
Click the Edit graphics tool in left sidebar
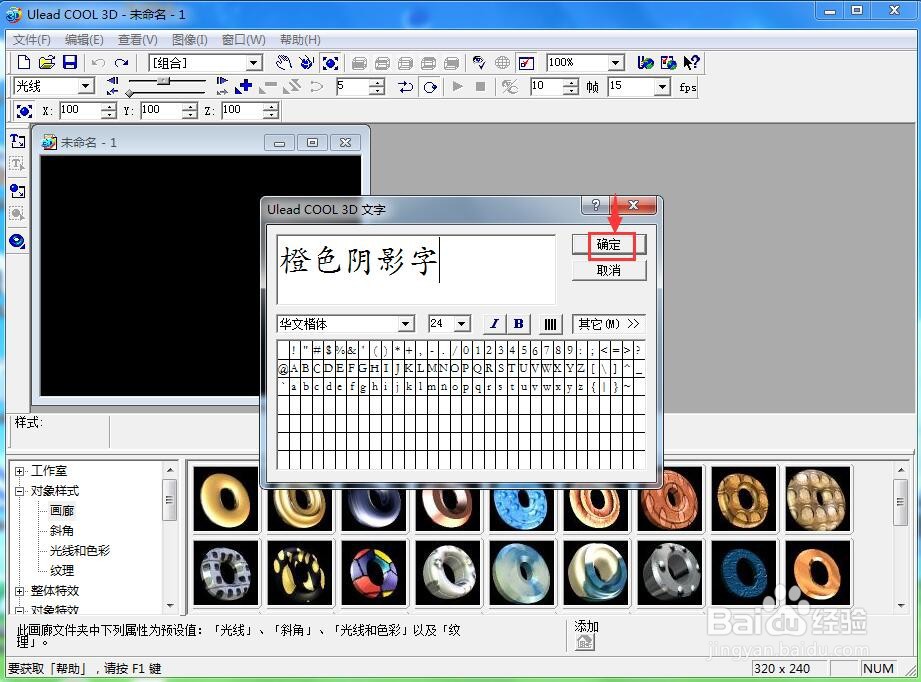[x=18, y=214]
